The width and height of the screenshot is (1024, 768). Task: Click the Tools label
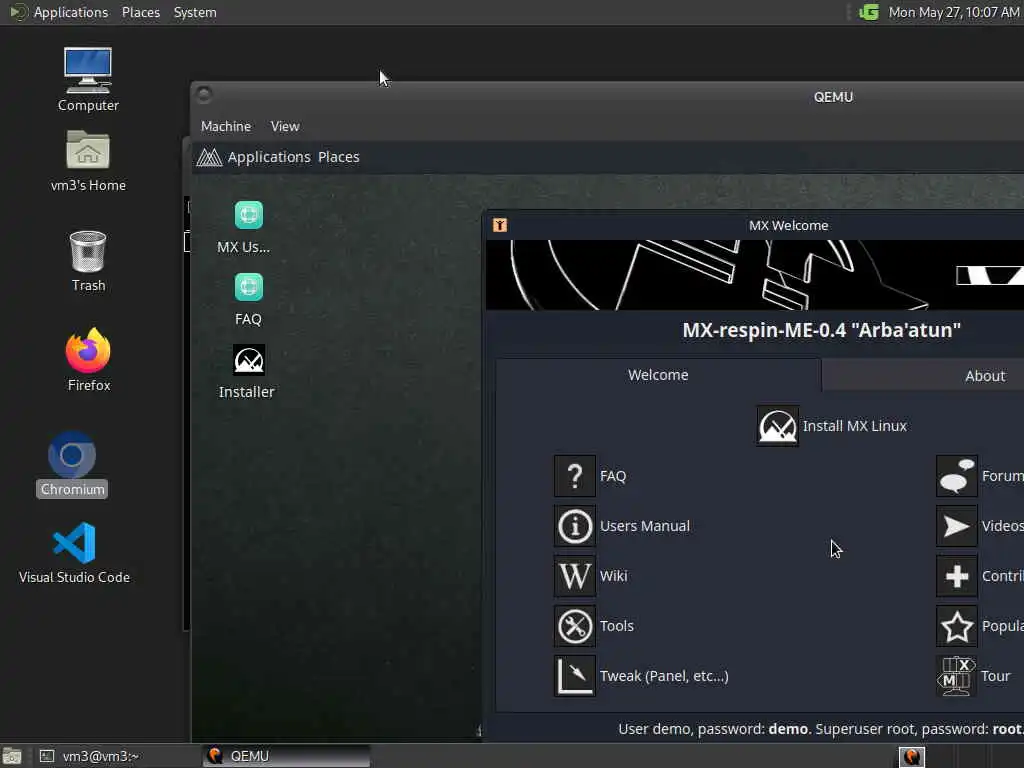[616, 626]
